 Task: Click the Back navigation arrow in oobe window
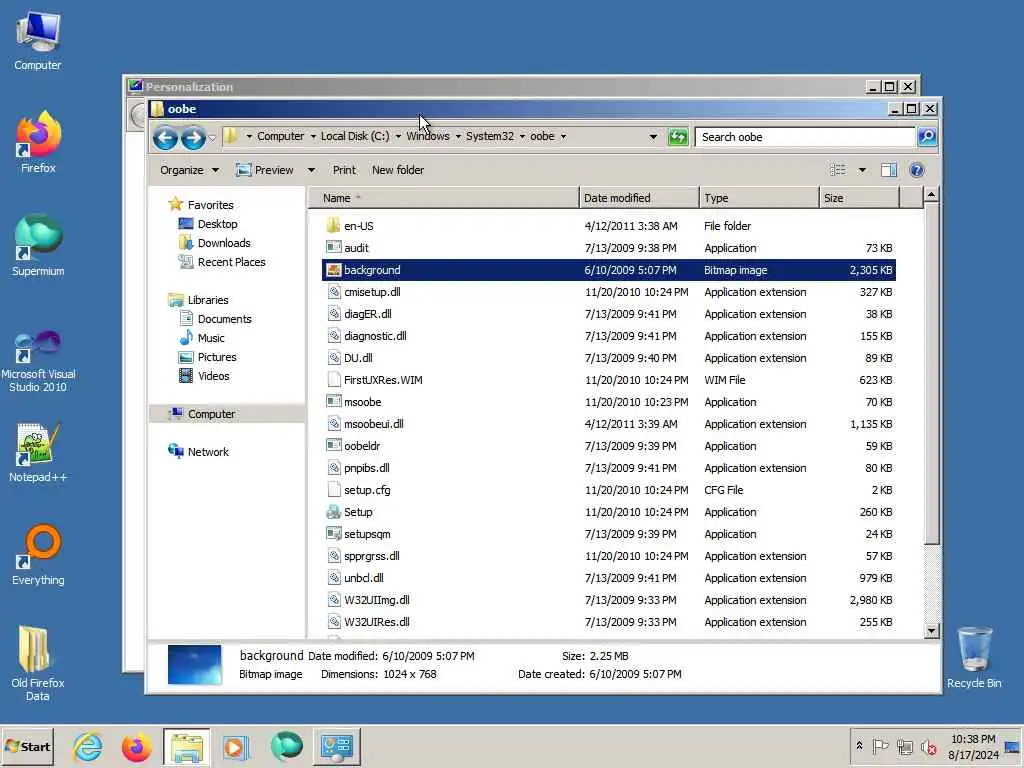tap(165, 138)
